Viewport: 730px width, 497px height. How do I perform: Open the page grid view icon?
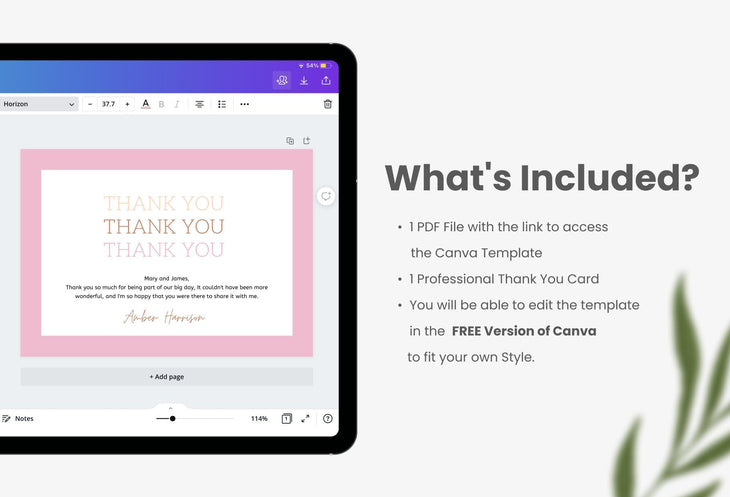pyautogui.click(x=286, y=419)
